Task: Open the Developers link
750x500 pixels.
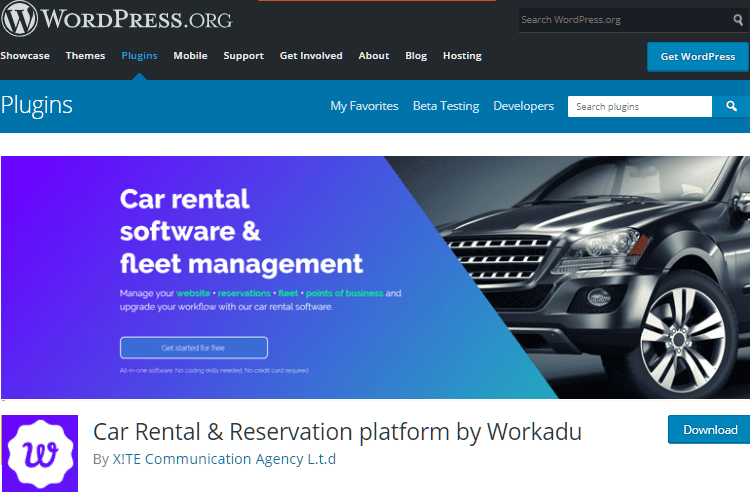Action: 523,106
